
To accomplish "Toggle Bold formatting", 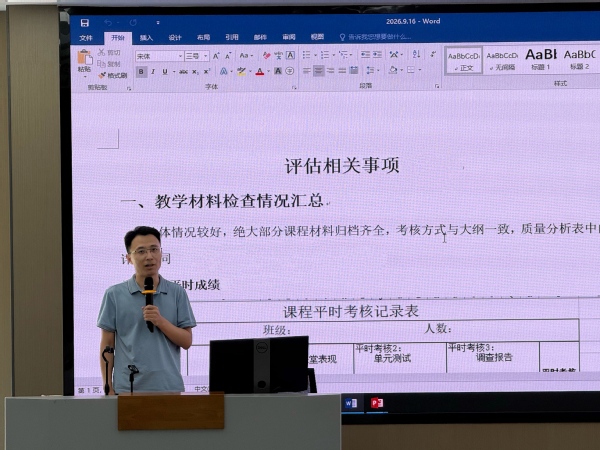I will [x=141, y=72].
